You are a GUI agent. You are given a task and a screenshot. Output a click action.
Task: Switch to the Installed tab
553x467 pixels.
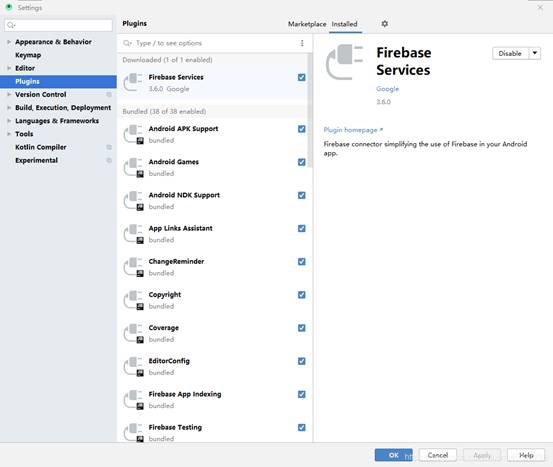[x=345, y=24]
